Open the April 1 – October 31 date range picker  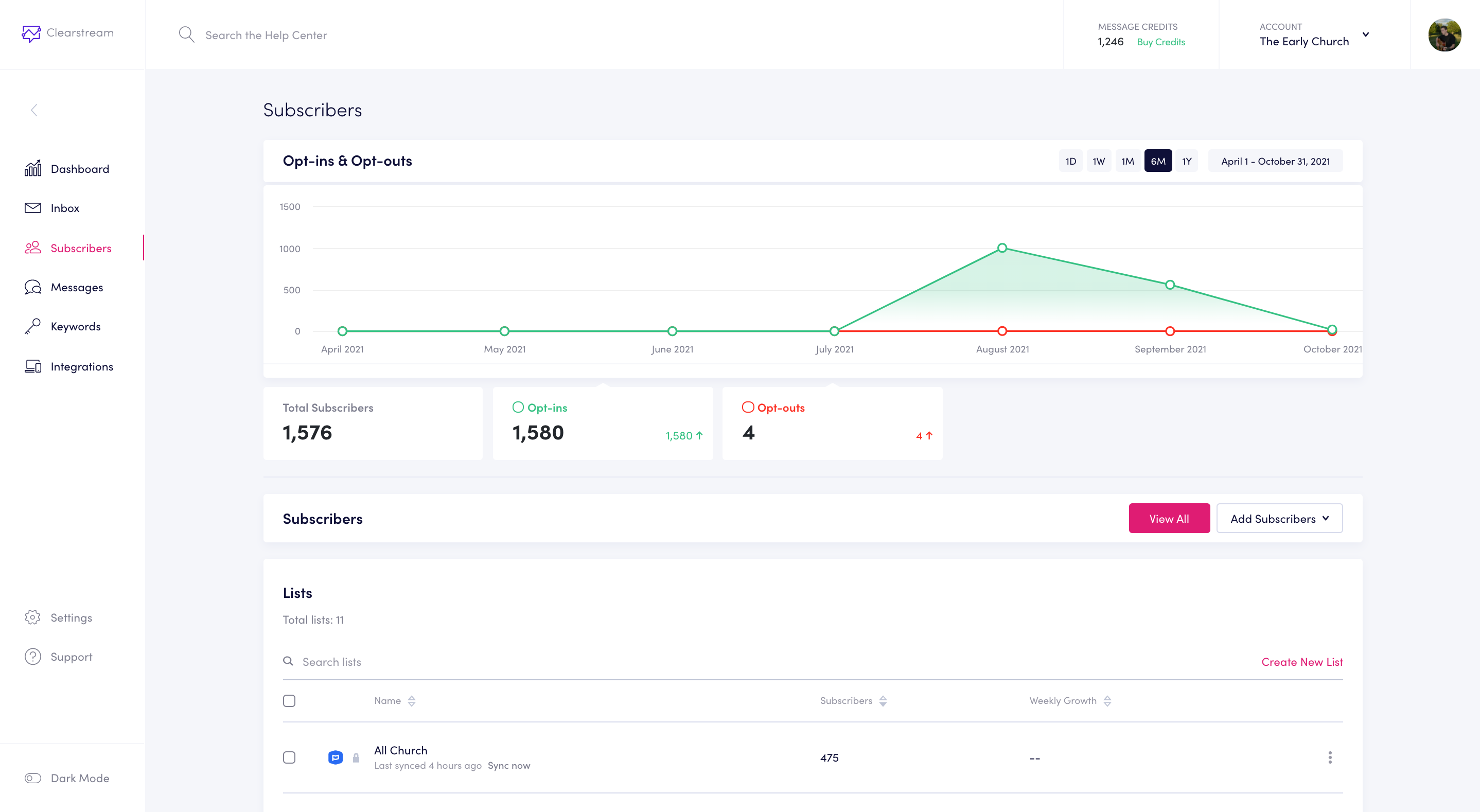(1275, 161)
